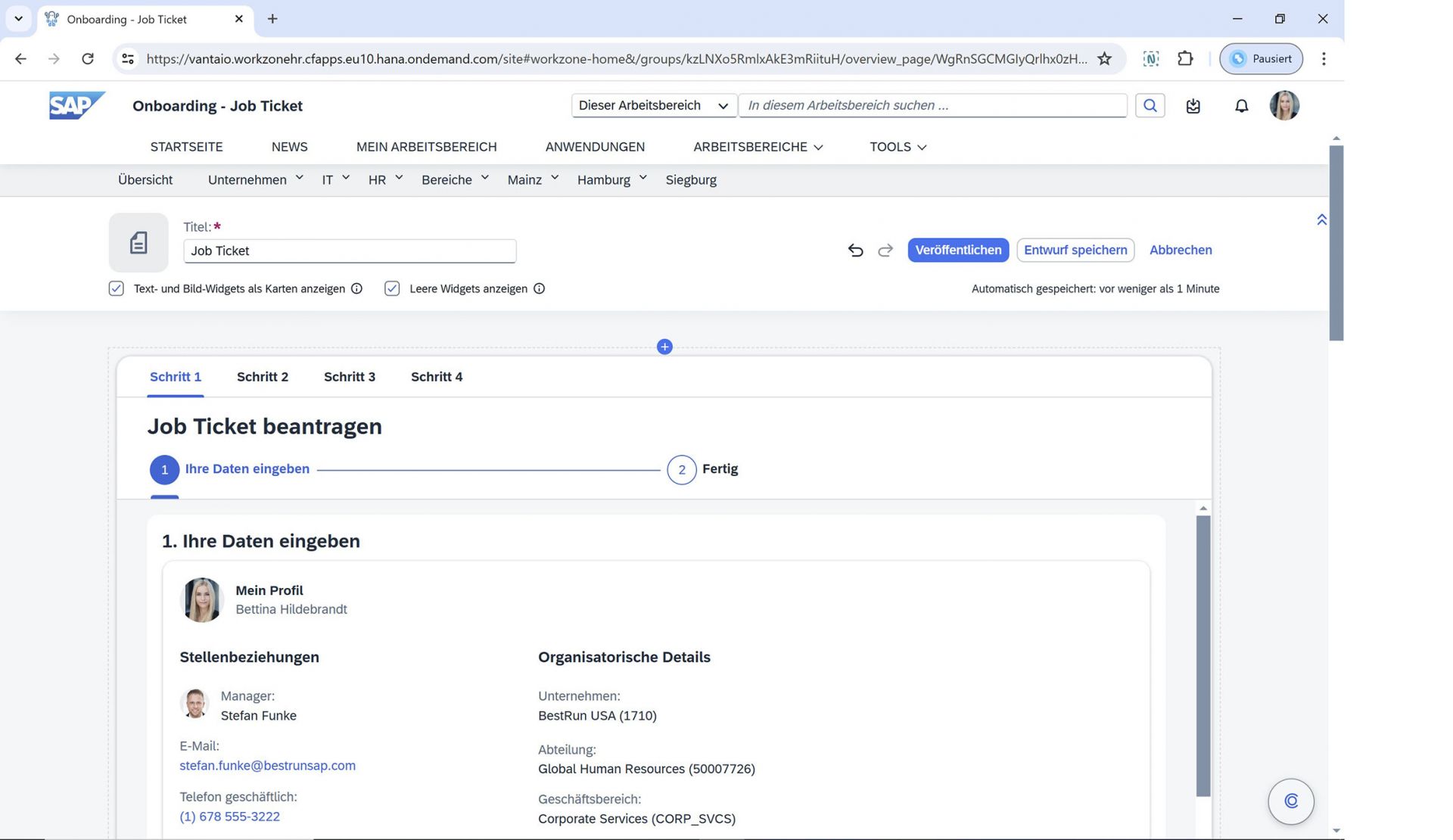Click the stefan.funke@bestrunsap.com email link
Image resolution: width=1453 pixels, height=840 pixels.
tap(267, 766)
